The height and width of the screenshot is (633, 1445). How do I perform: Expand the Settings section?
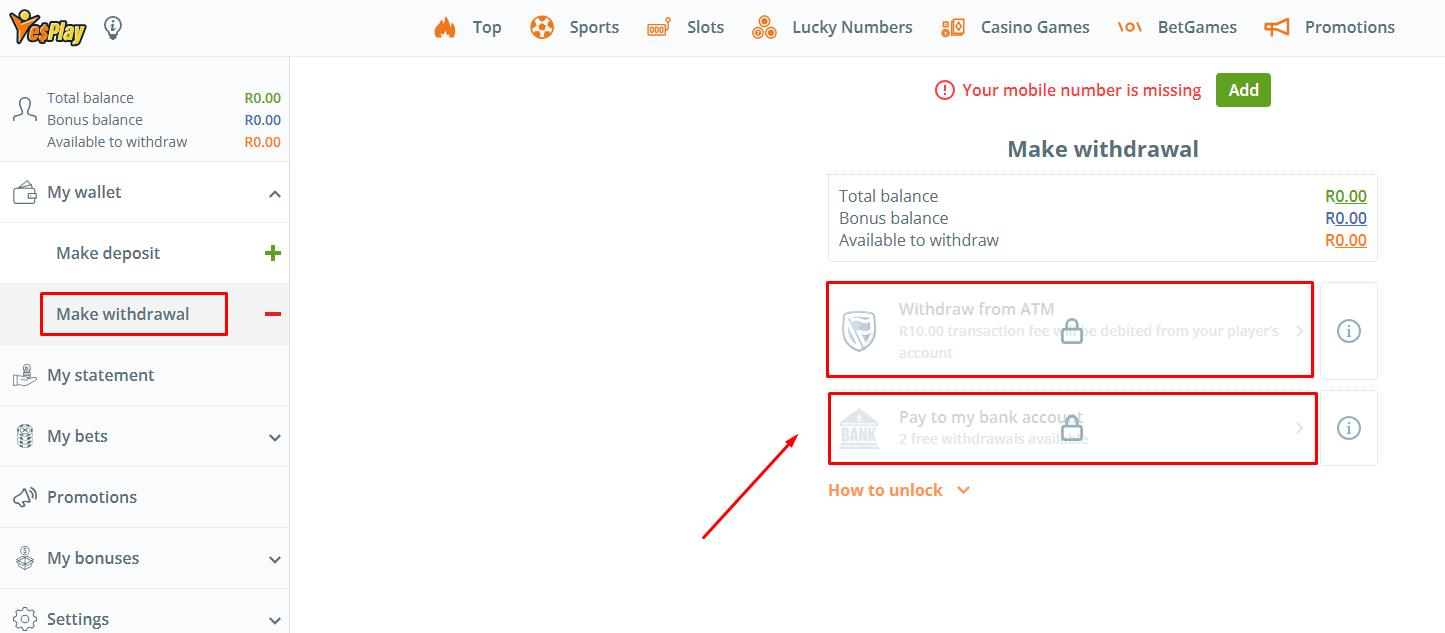coord(275,620)
